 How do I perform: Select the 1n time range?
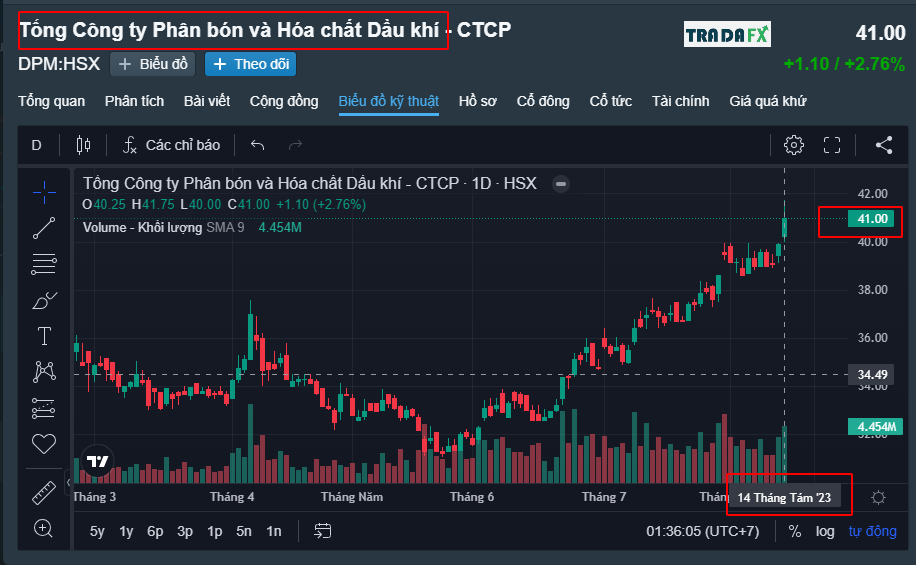(274, 531)
